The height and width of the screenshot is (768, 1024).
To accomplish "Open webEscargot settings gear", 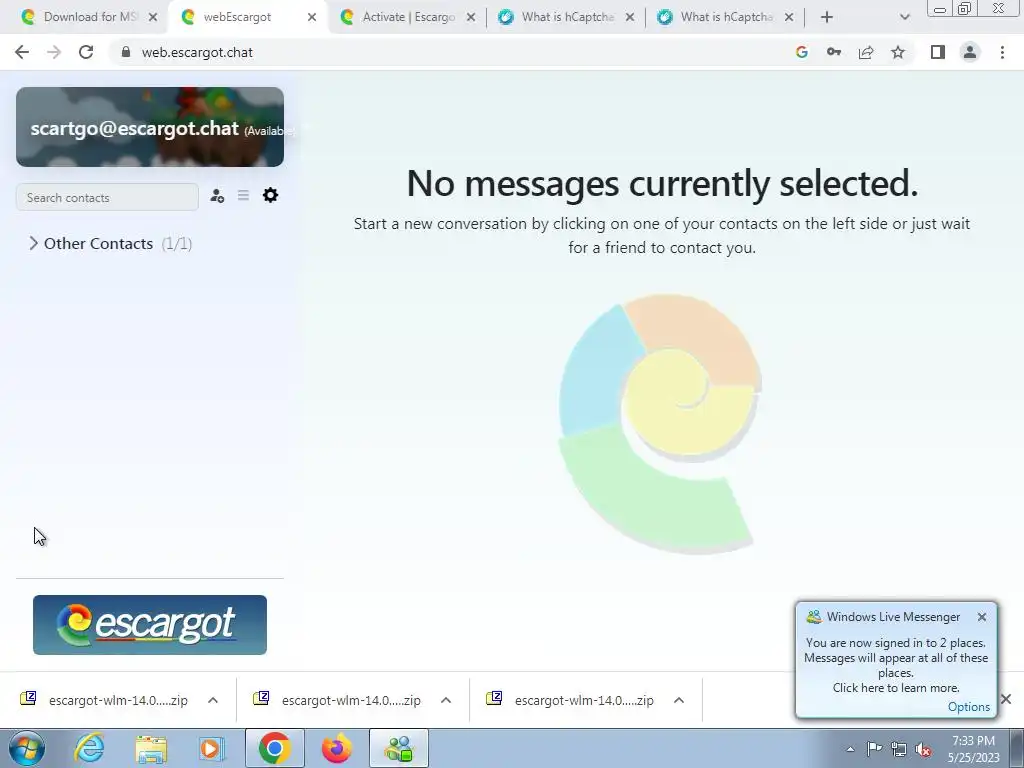I will click(x=270, y=195).
